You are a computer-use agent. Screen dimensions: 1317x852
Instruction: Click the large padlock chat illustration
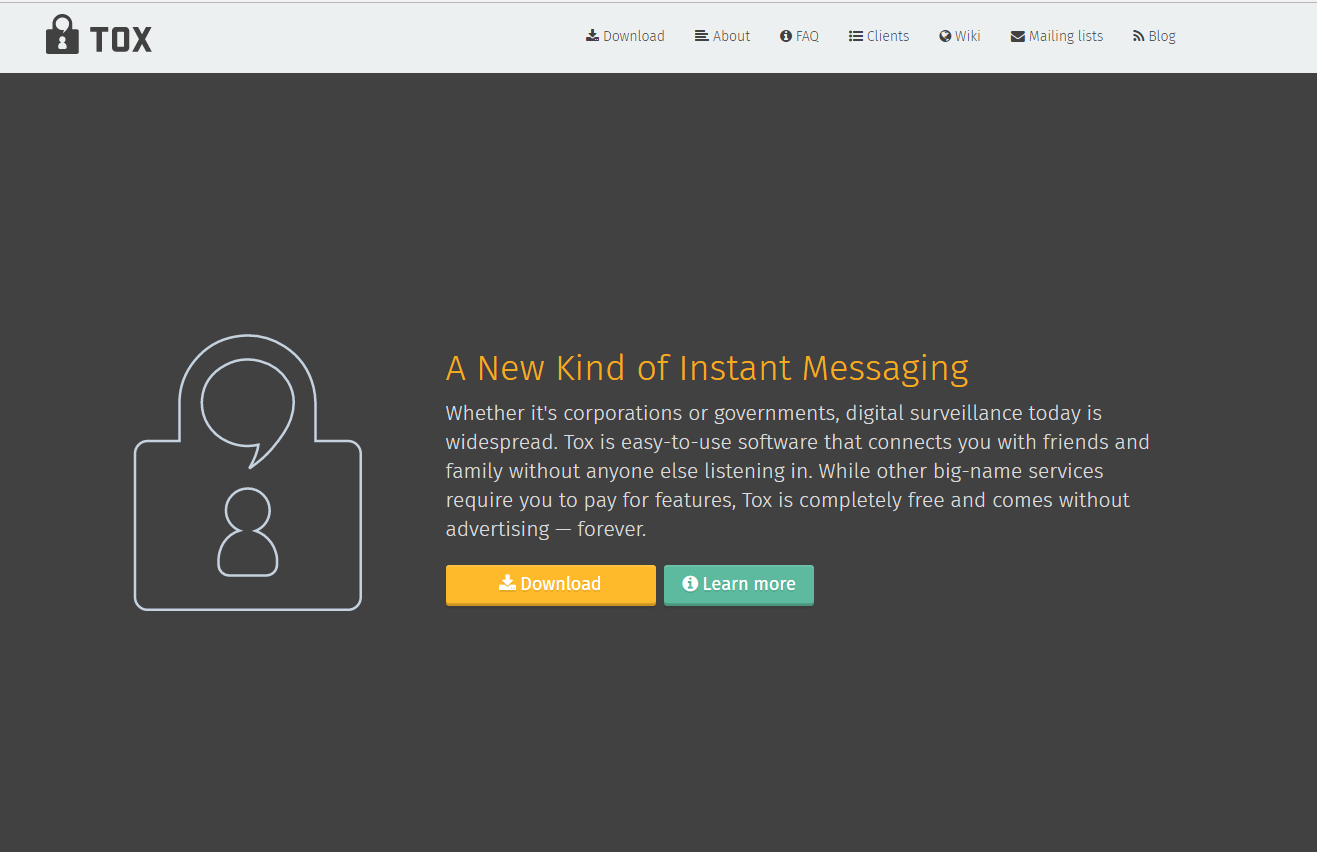pos(248,473)
